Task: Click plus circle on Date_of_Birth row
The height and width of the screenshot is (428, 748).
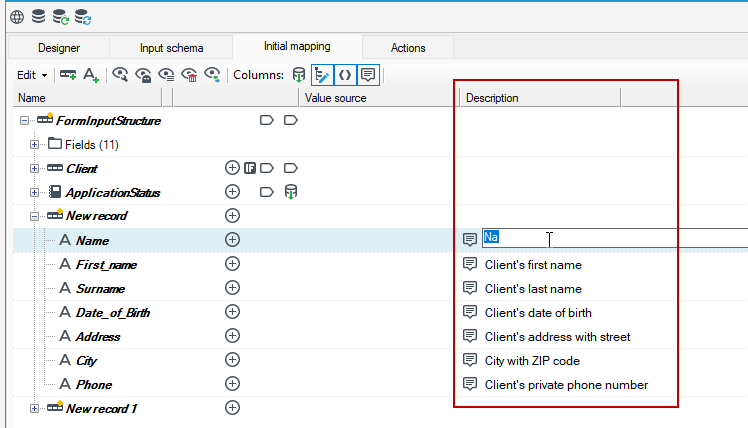Action: click(x=232, y=312)
